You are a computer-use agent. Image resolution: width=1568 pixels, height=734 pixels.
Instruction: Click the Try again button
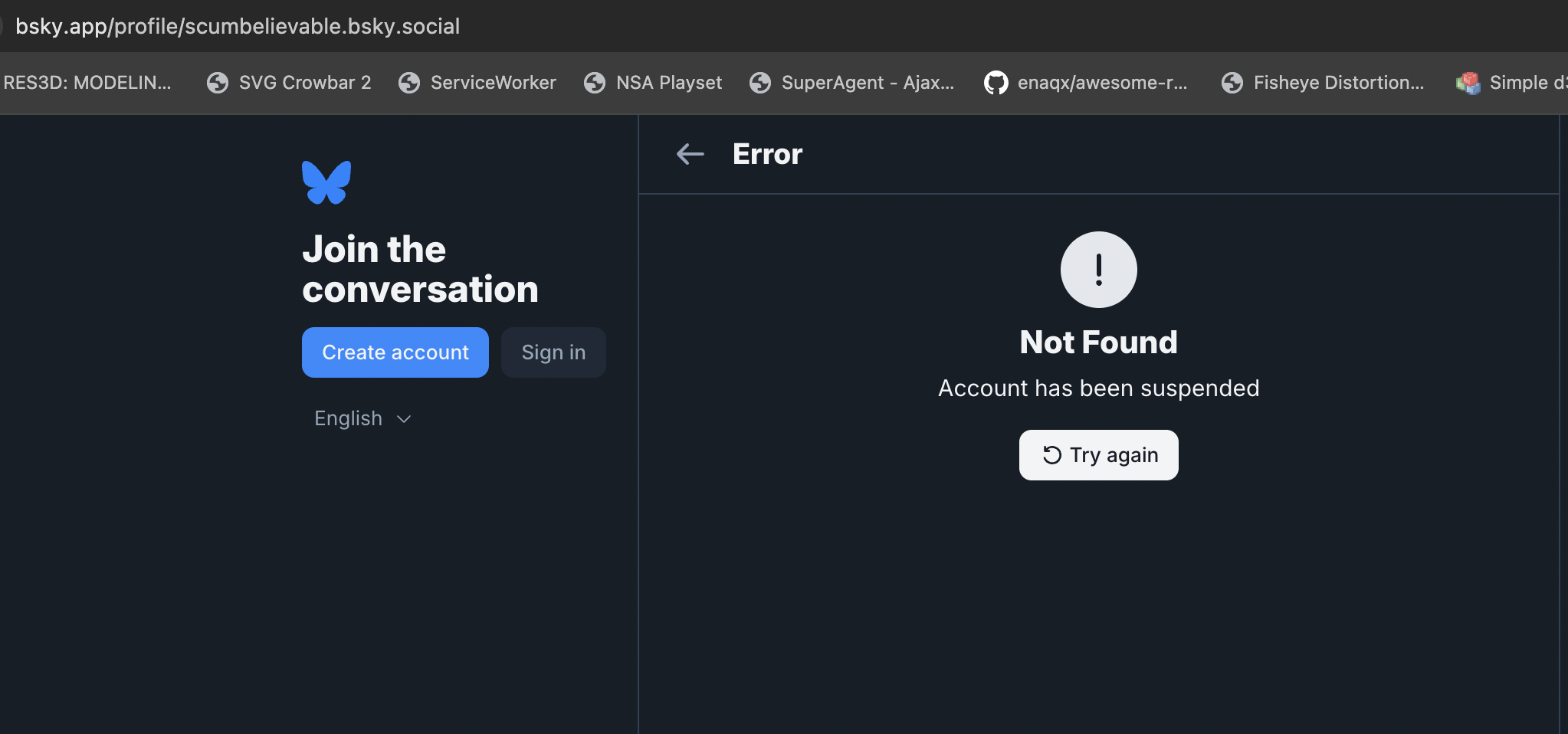click(x=1099, y=455)
